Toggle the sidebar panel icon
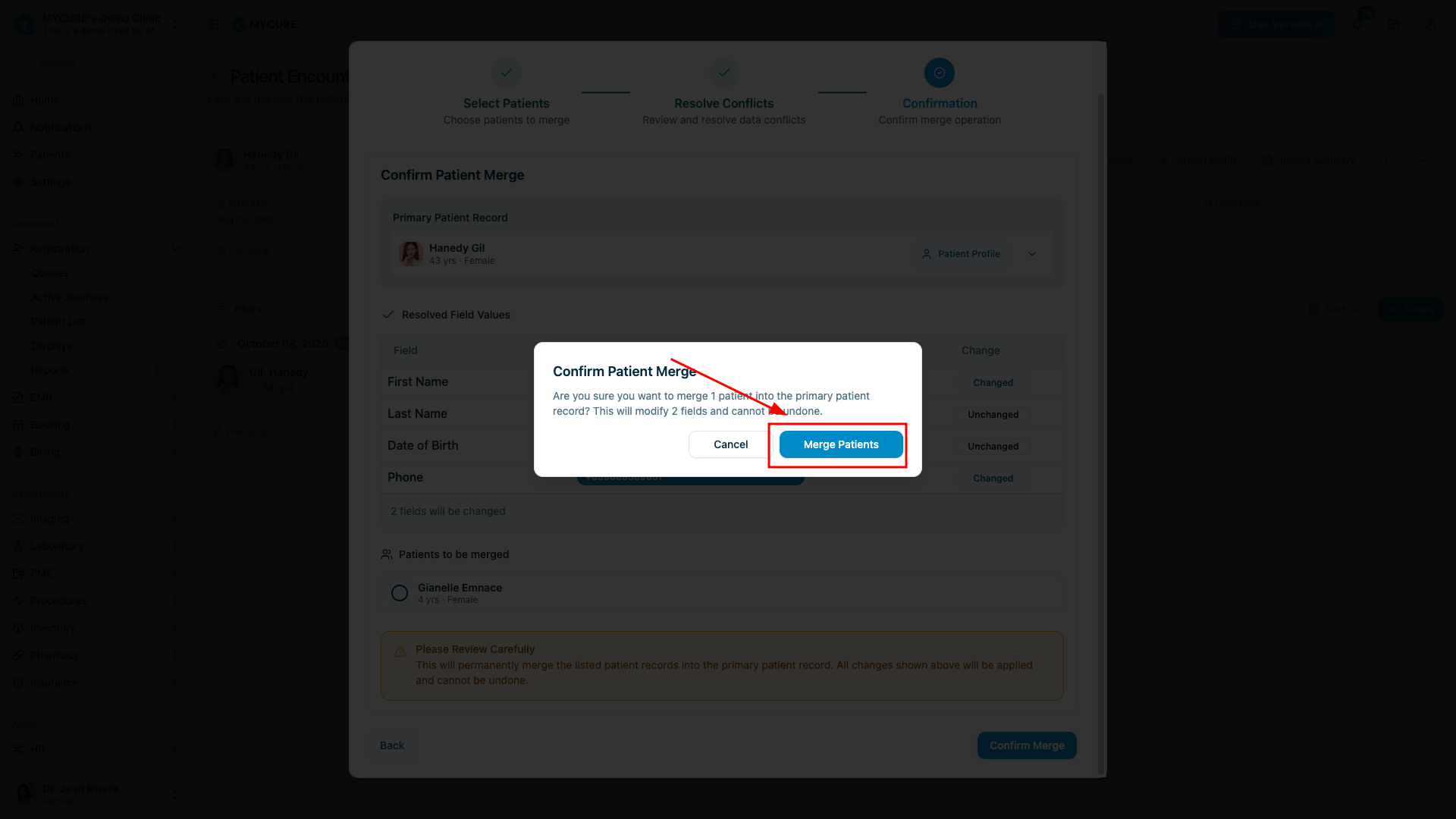1456x819 pixels. [214, 24]
